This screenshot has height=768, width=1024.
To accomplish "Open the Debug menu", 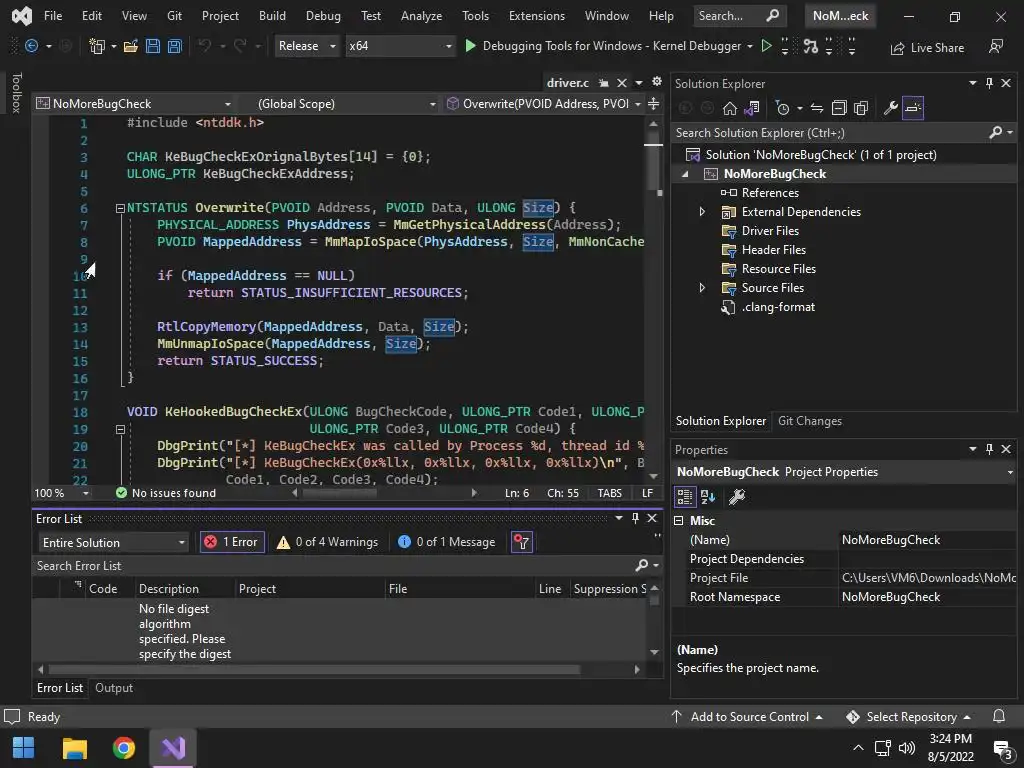I will coord(323,16).
